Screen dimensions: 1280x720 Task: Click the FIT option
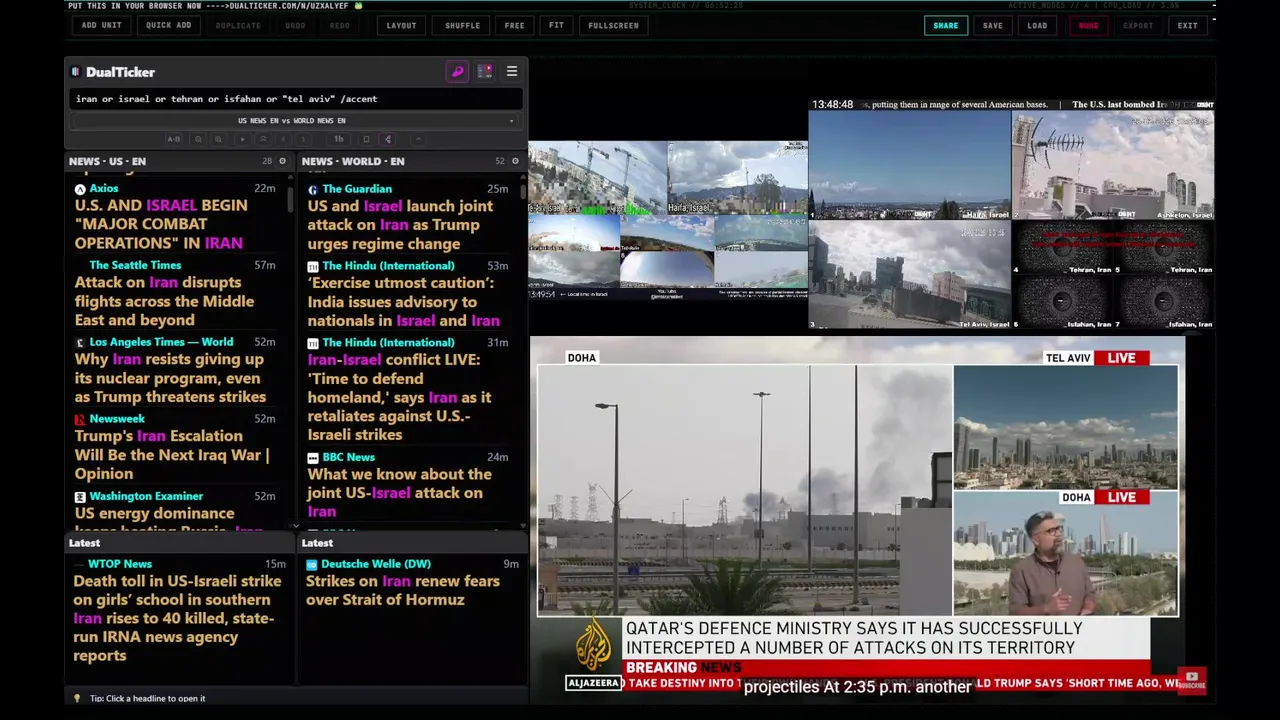coord(556,25)
